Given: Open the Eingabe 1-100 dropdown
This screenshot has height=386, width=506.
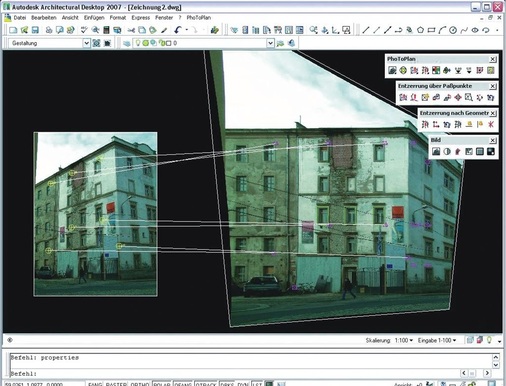Looking at the screenshot, I should [437, 340].
